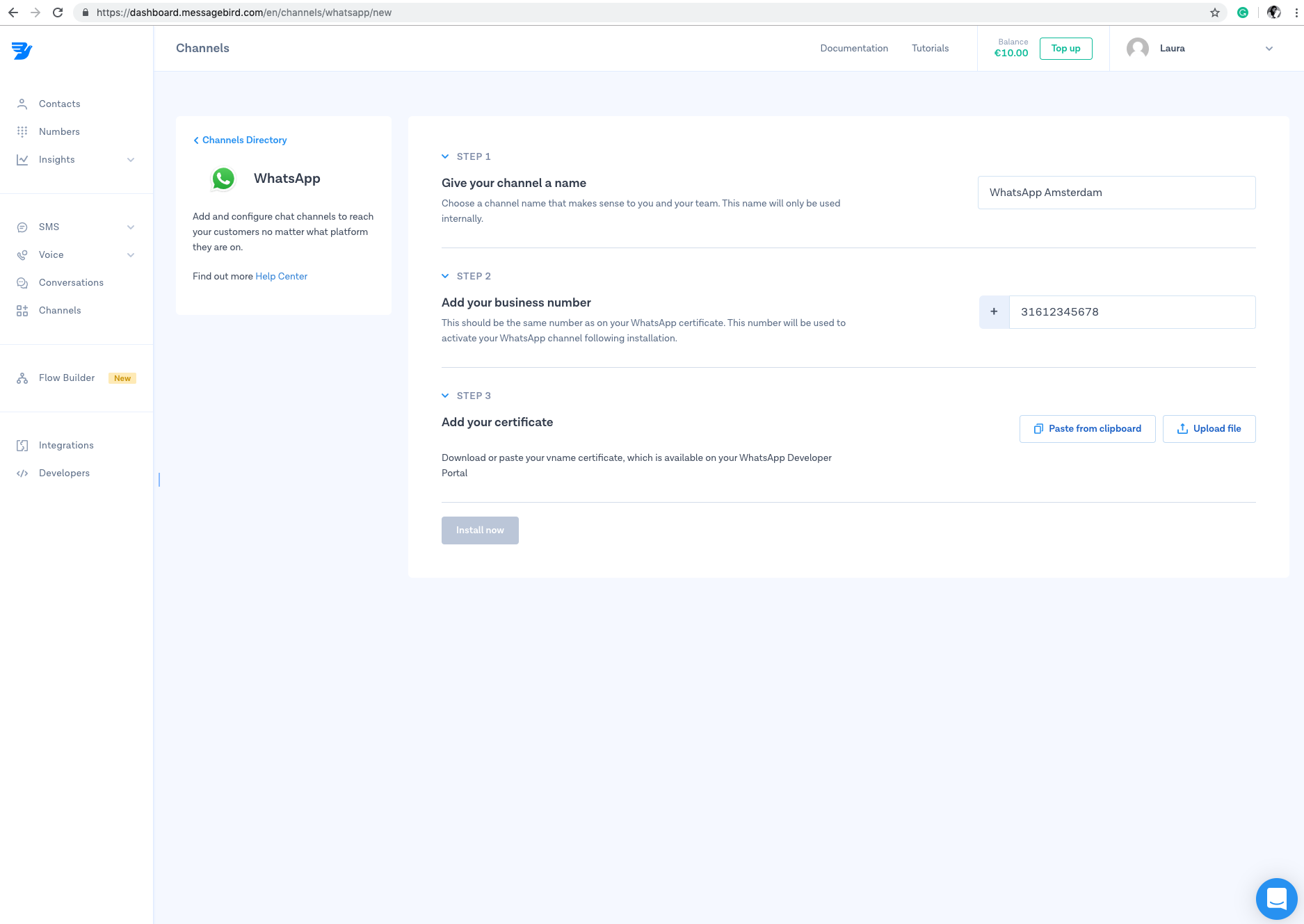This screenshot has width=1304, height=924.
Task: Click the WhatsApp logo icon
Action: (x=223, y=179)
